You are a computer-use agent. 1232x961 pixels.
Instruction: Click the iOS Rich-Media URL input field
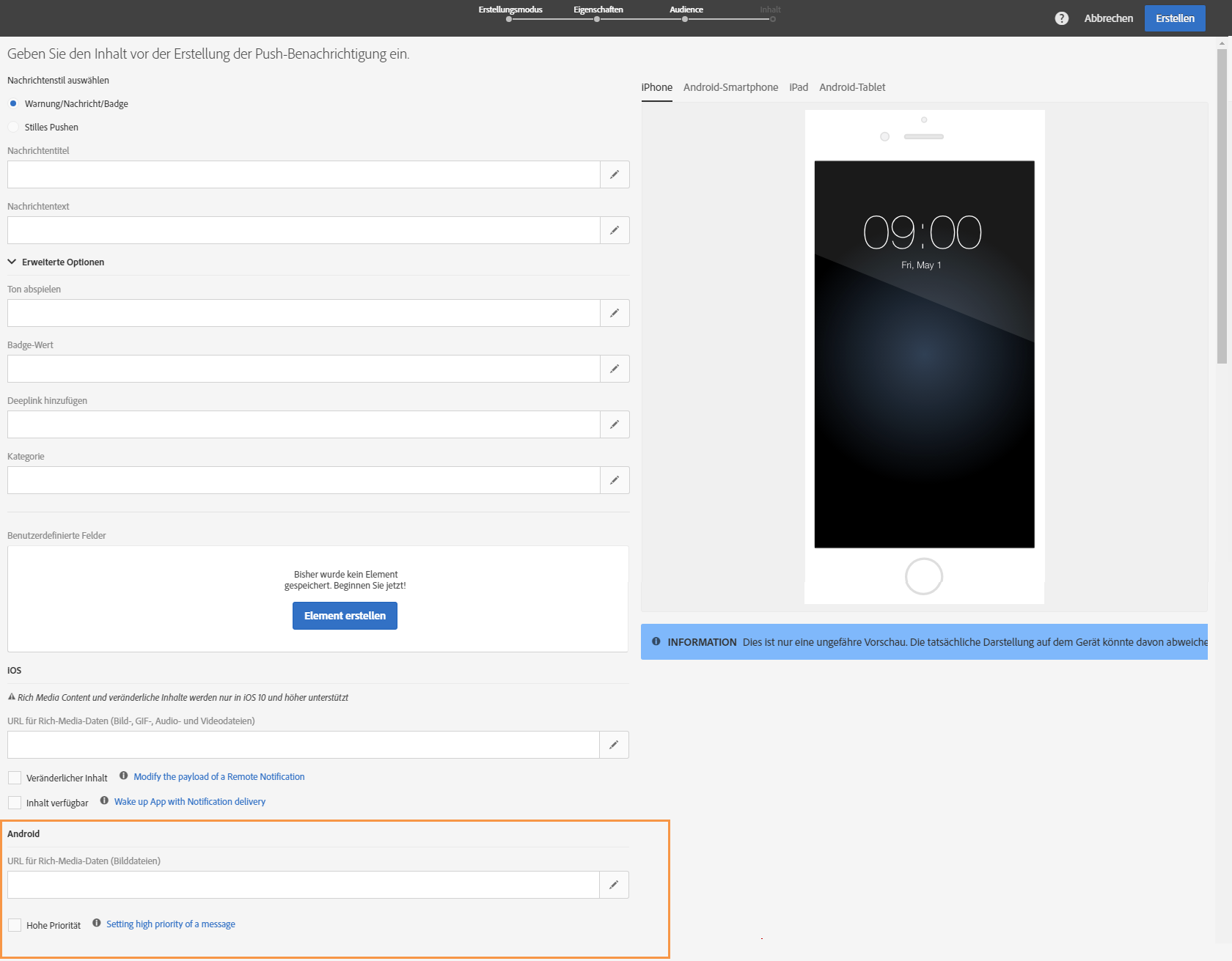coord(304,745)
